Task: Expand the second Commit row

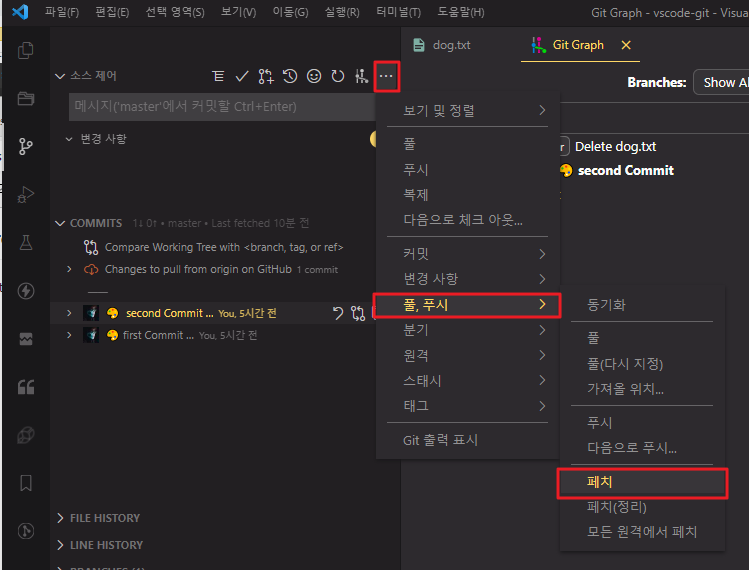Action: [x=69, y=313]
